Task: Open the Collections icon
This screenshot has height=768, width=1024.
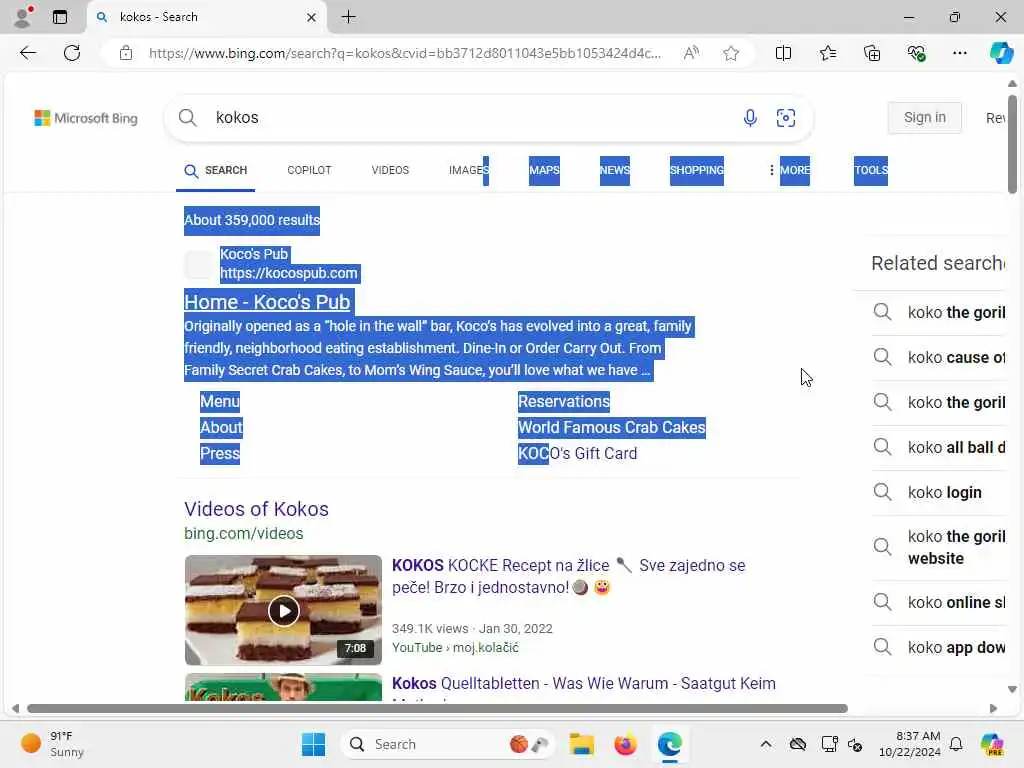Action: point(872,53)
